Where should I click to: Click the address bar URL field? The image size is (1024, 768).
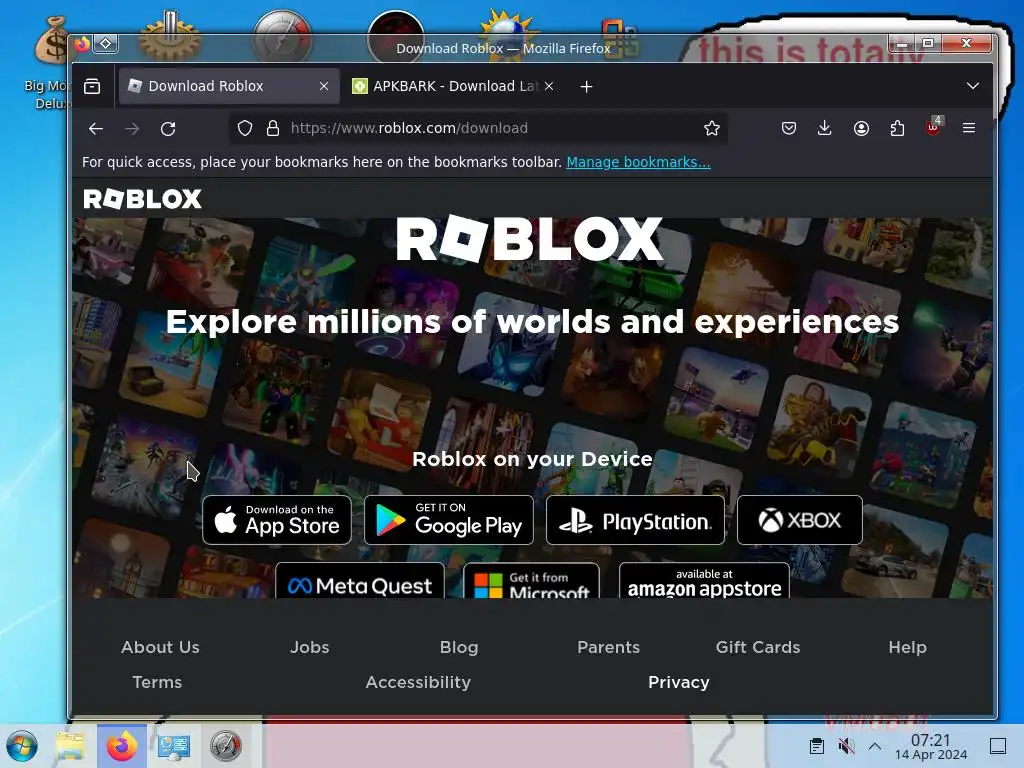pos(480,129)
